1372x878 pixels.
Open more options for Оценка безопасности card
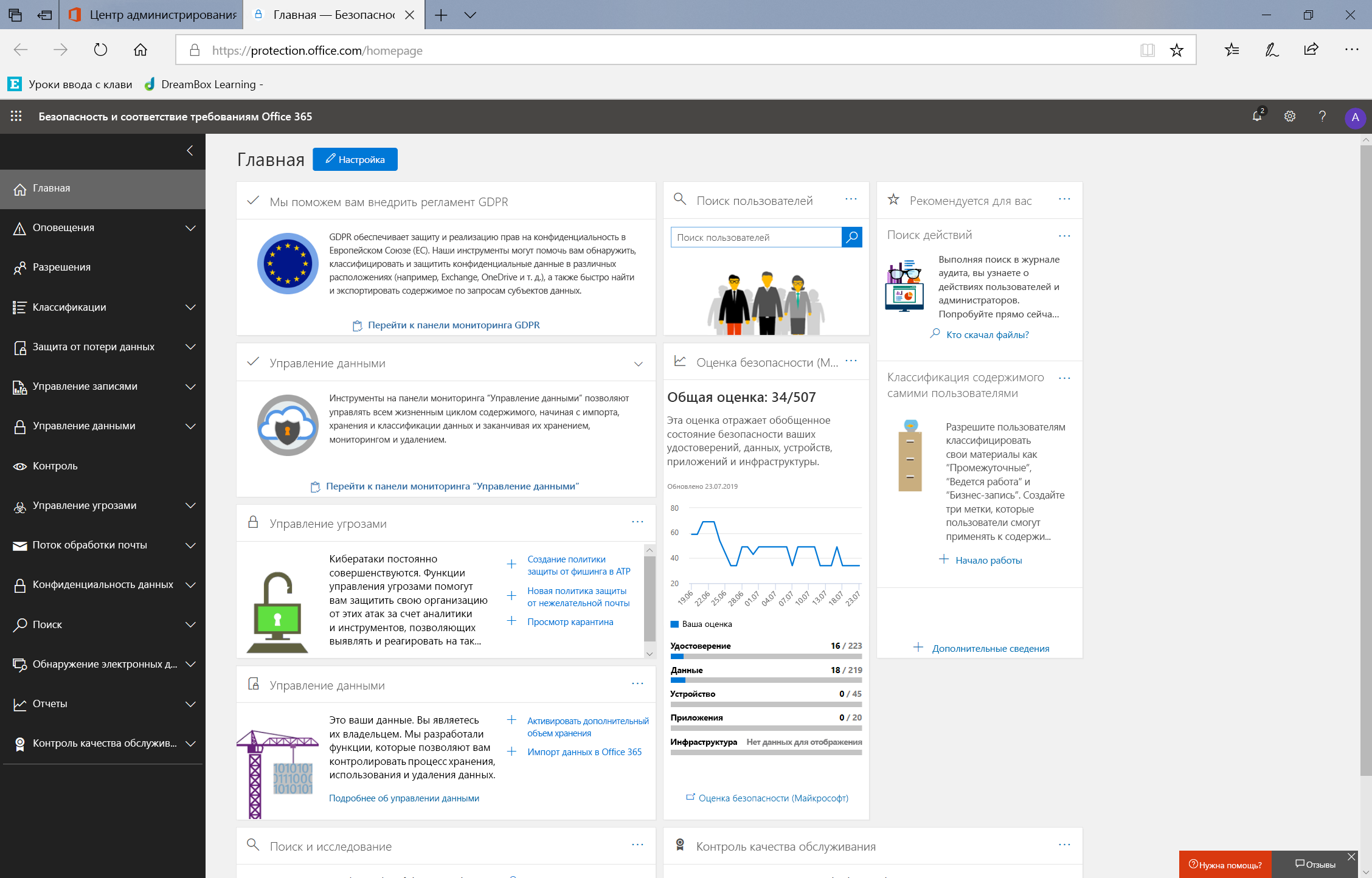[x=851, y=361]
